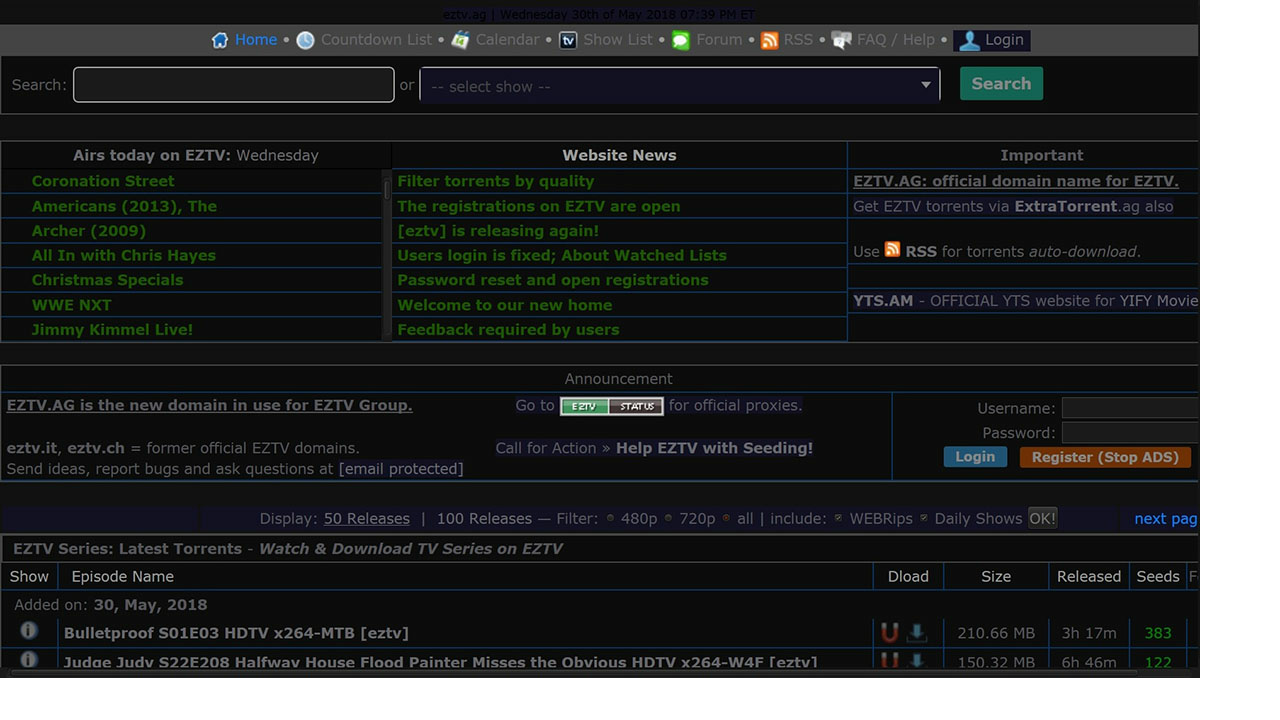Image resolution: width=1280 pixels, height=720 pixels.
Task: Open 'Password reset and open registrations' link
Action: [553, 280]
